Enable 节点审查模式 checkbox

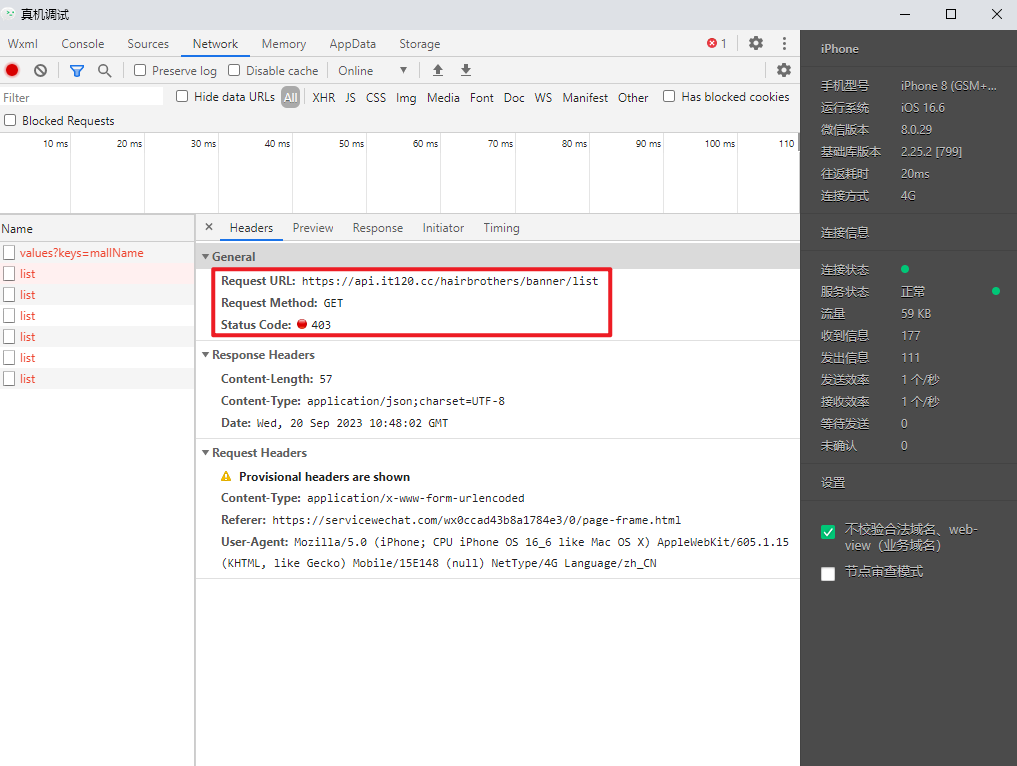tap(828, 574)
